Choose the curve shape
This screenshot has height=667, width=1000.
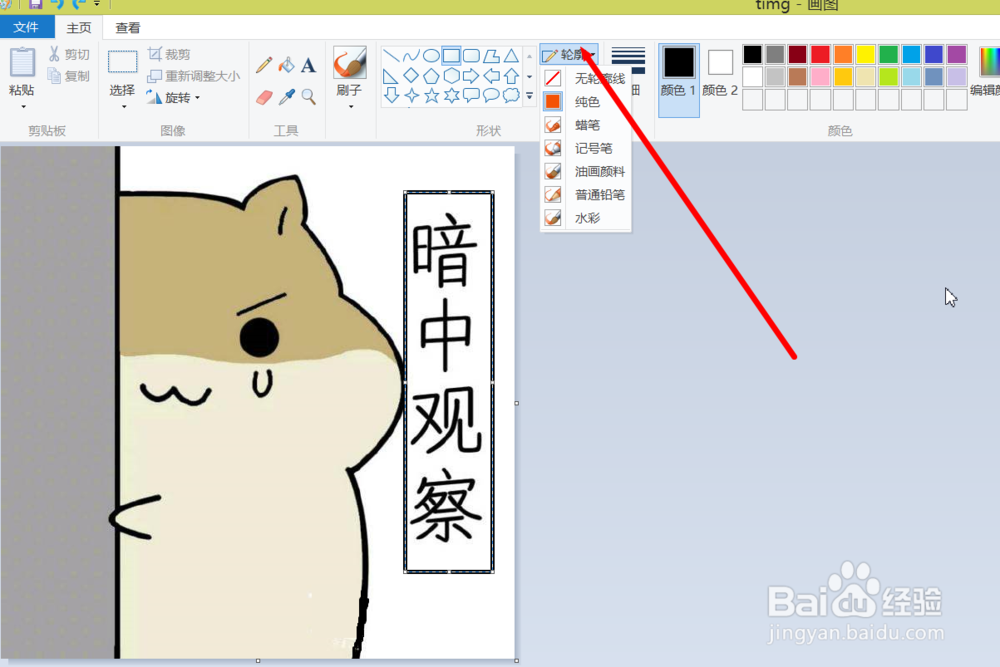[411, 55]
